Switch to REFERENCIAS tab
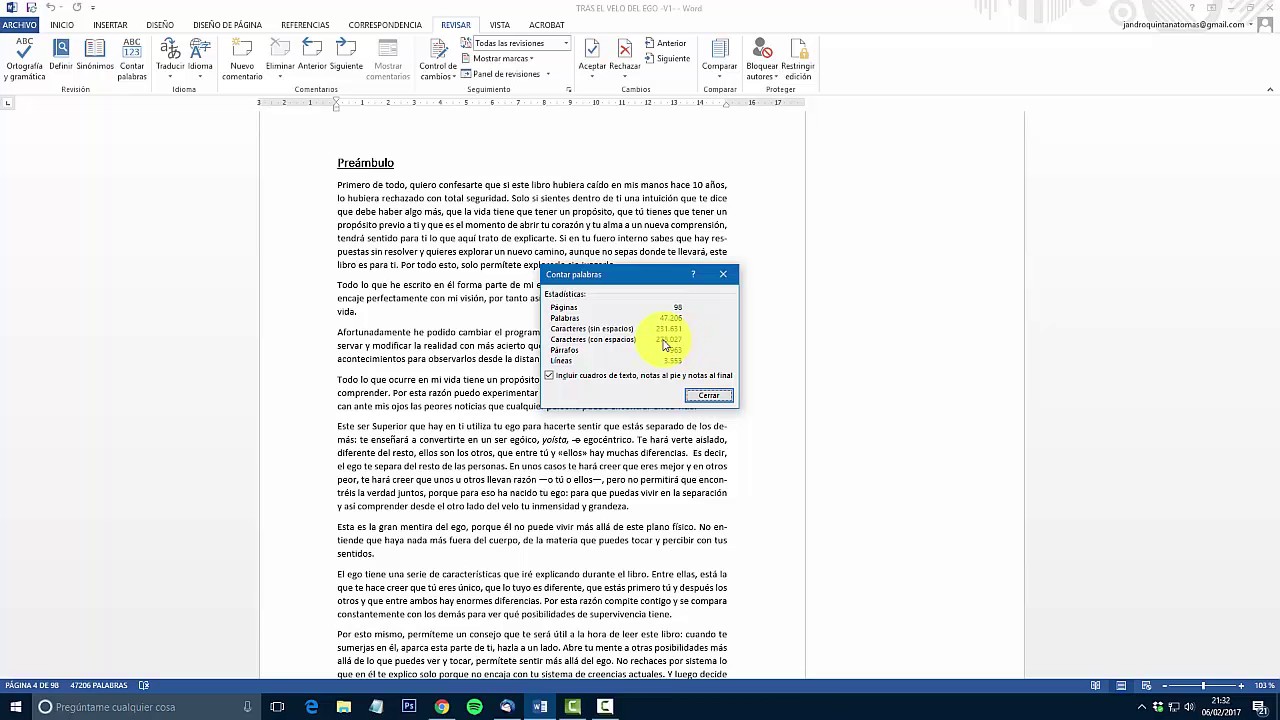The width and height of the screenshot is (1280, 720). click(305, 25)
